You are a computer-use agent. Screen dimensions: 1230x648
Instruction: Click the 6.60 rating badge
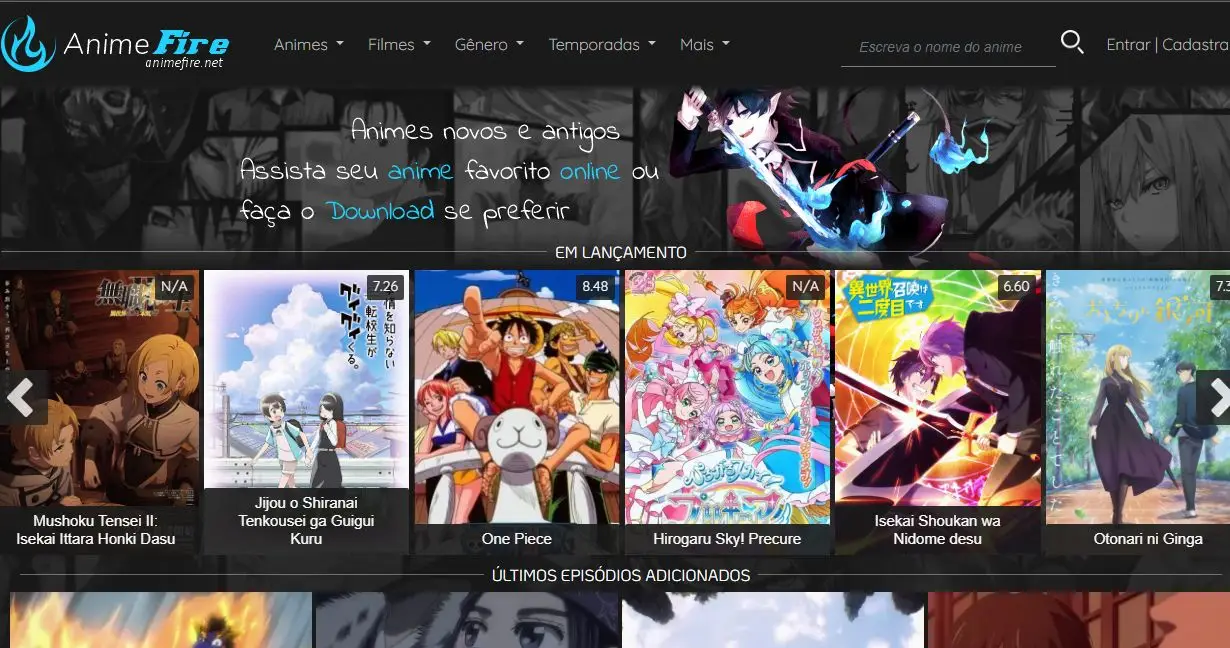click(x=1016, y=286)
